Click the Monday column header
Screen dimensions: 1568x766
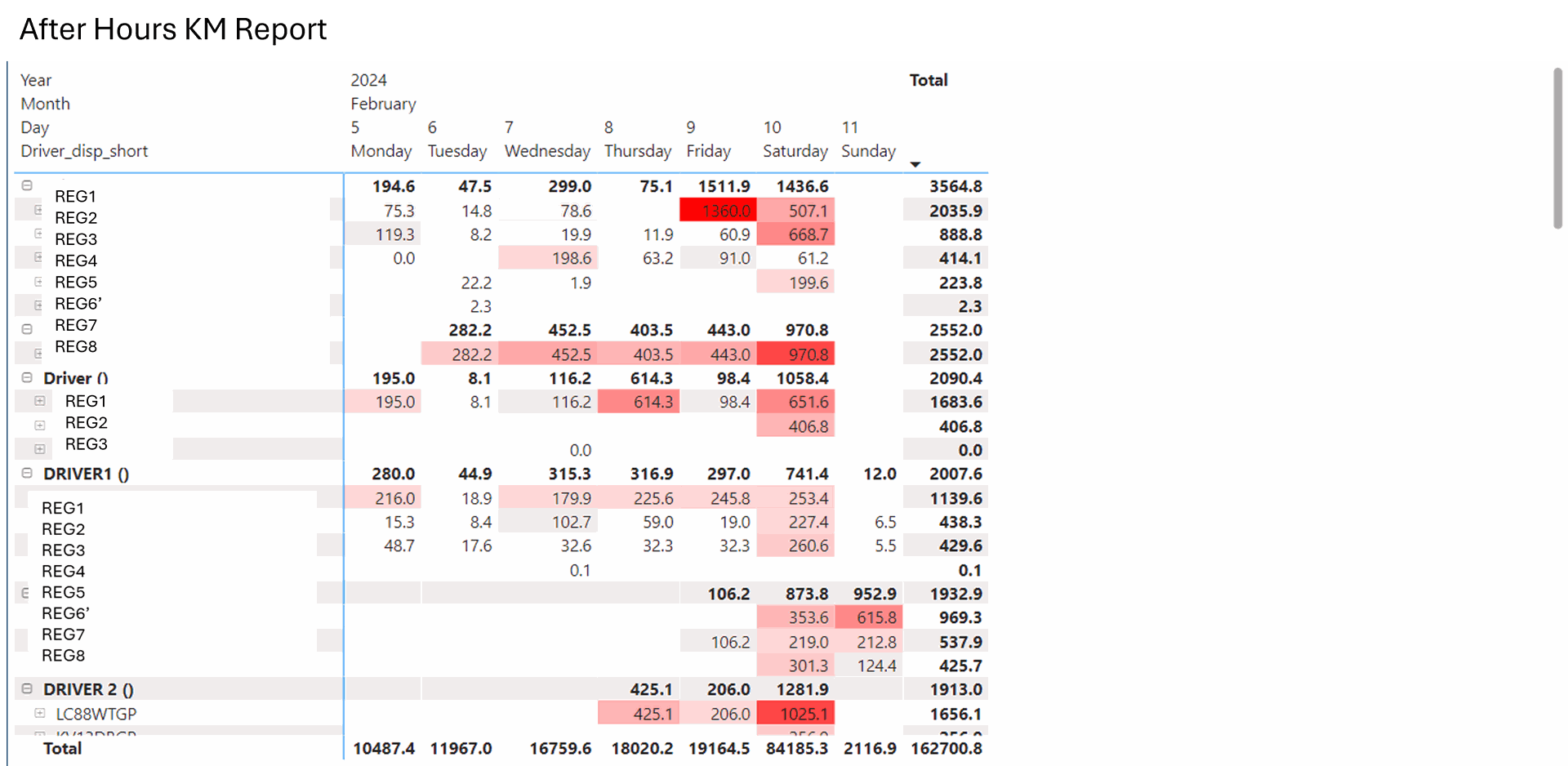click(x=381, y=151)
